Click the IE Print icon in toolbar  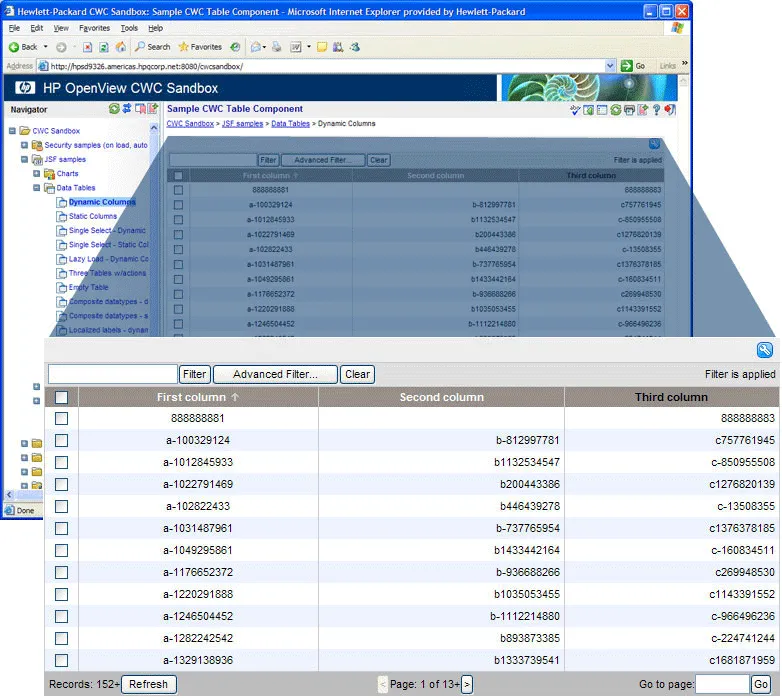point(276,47)
